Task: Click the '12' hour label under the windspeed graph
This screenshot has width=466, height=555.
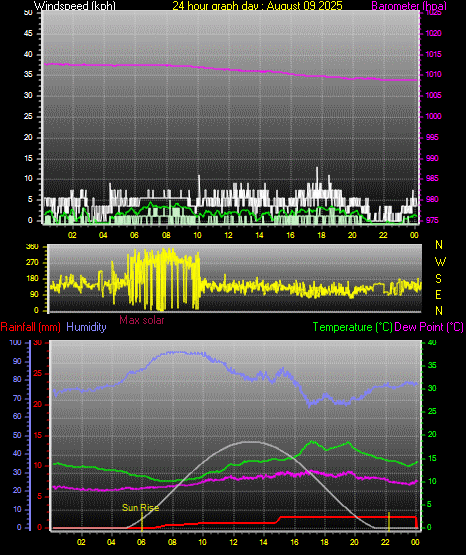Action: (x=229, y=235)
